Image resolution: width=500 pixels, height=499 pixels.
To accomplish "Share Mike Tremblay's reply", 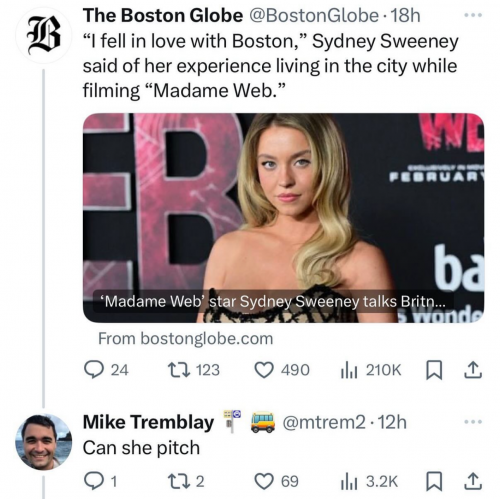I will point(473,481).
